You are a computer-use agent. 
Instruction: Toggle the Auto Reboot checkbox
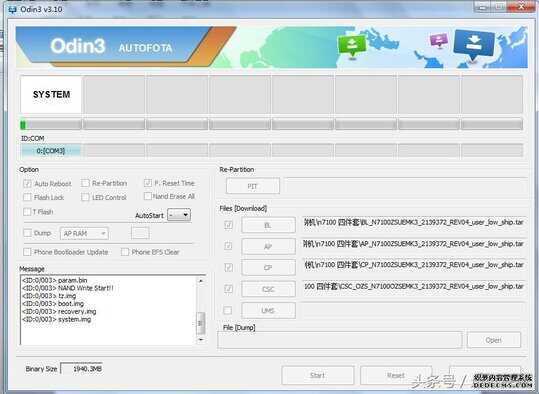[x=27, y=184]
